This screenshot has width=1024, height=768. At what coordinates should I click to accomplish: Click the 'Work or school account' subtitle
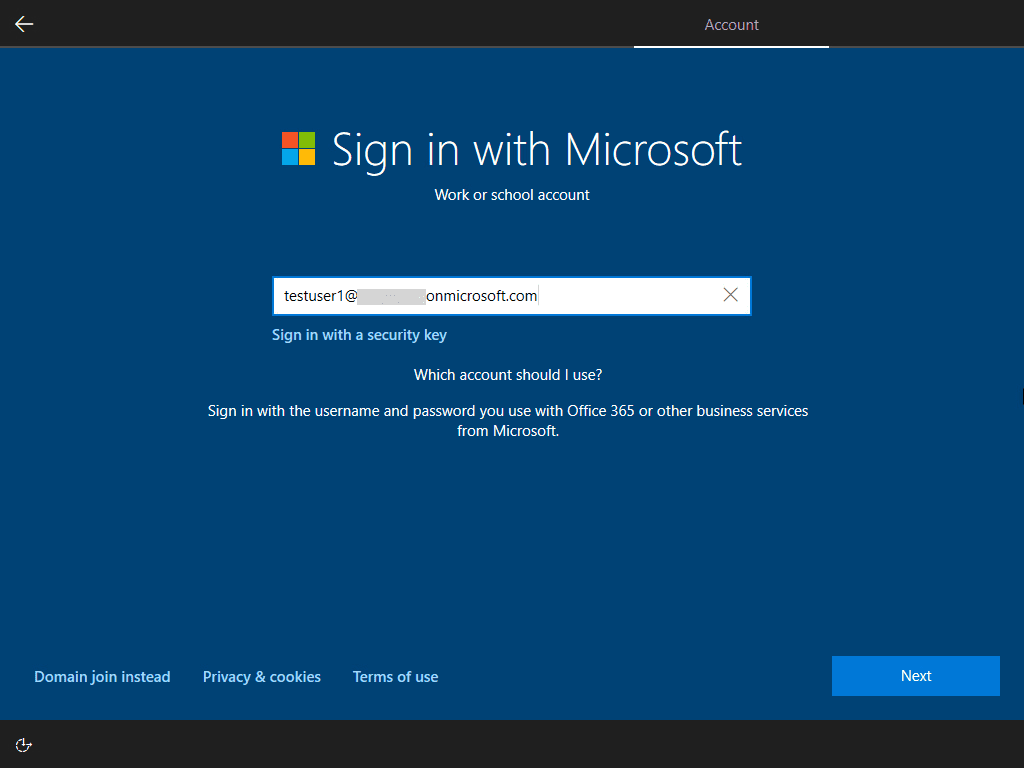pos(512,195)
